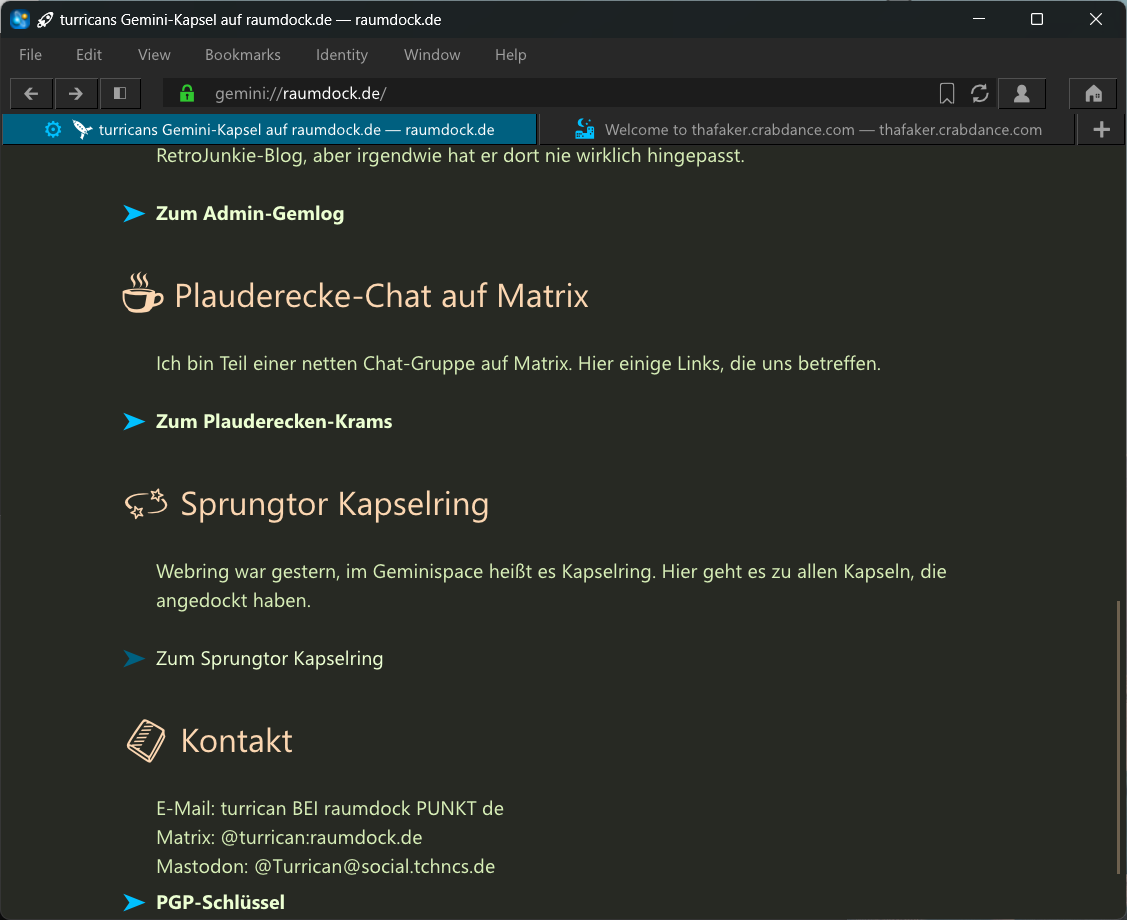The image size is (1127, 920).
Task: Click the coffee cup heading icon
Action: (x=142, y=293)
